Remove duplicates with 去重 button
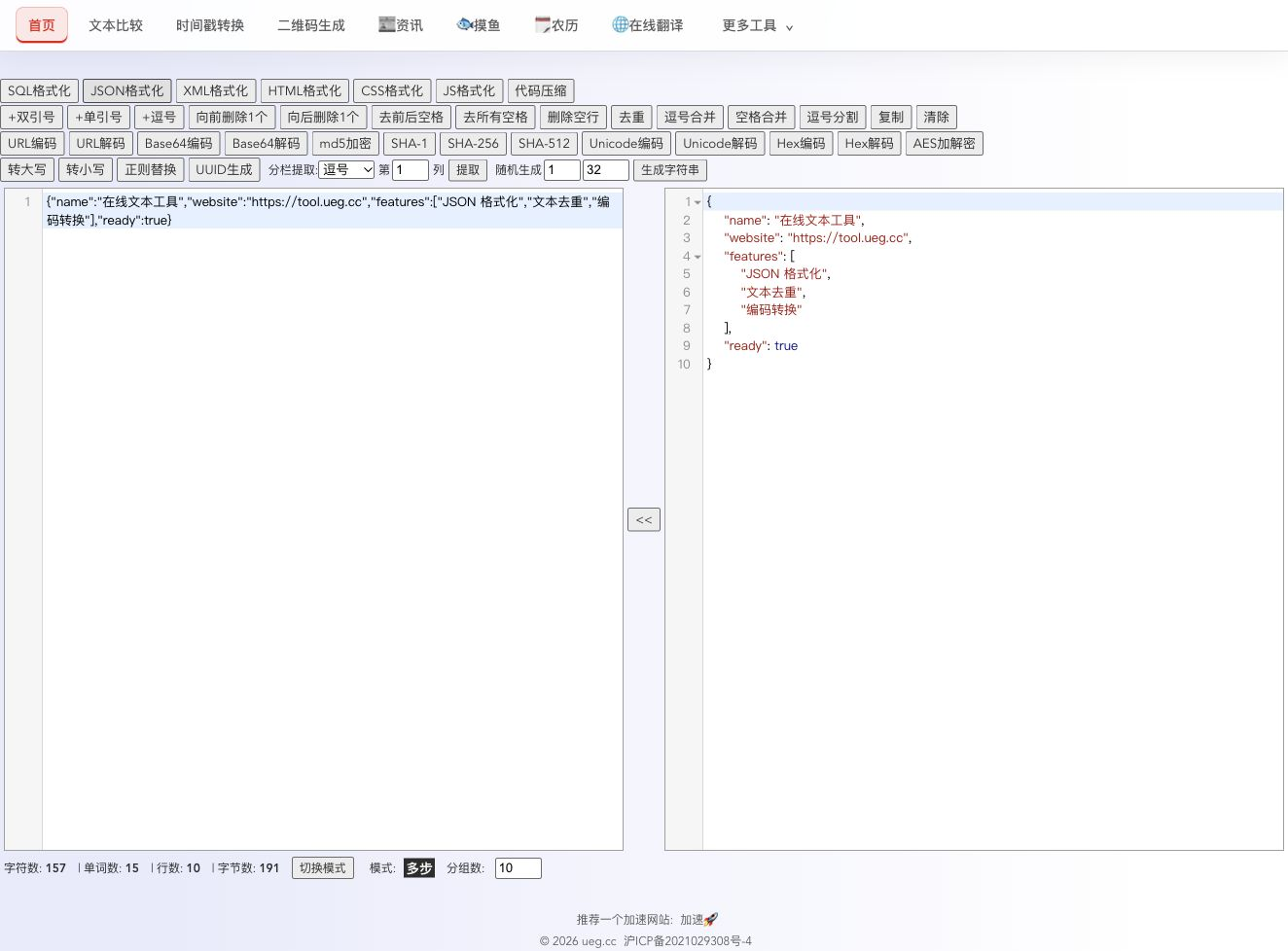The image size is (1288, 951). coord(632,117)
